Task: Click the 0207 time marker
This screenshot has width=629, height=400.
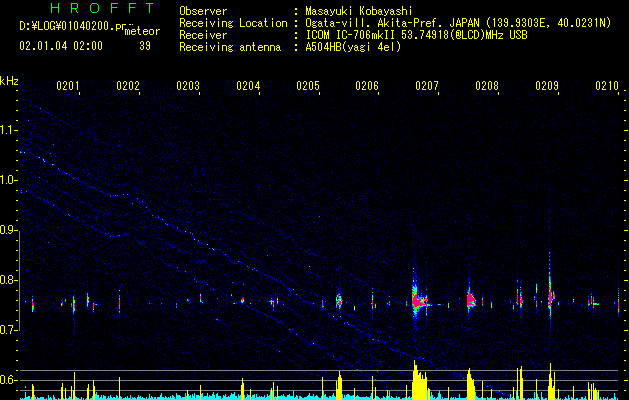Action: pos(427,85)
